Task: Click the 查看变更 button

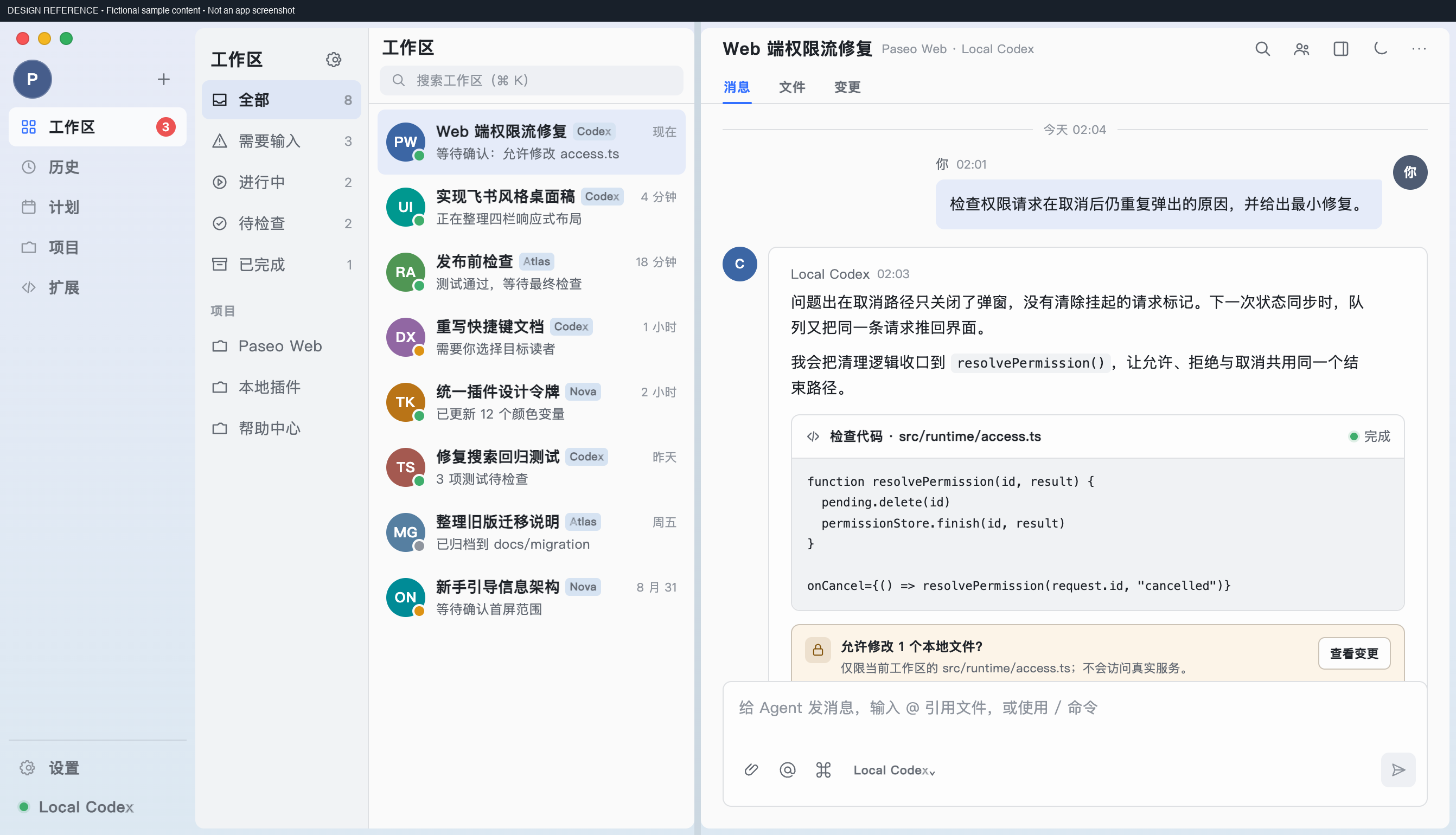Action: point(1354,653)
